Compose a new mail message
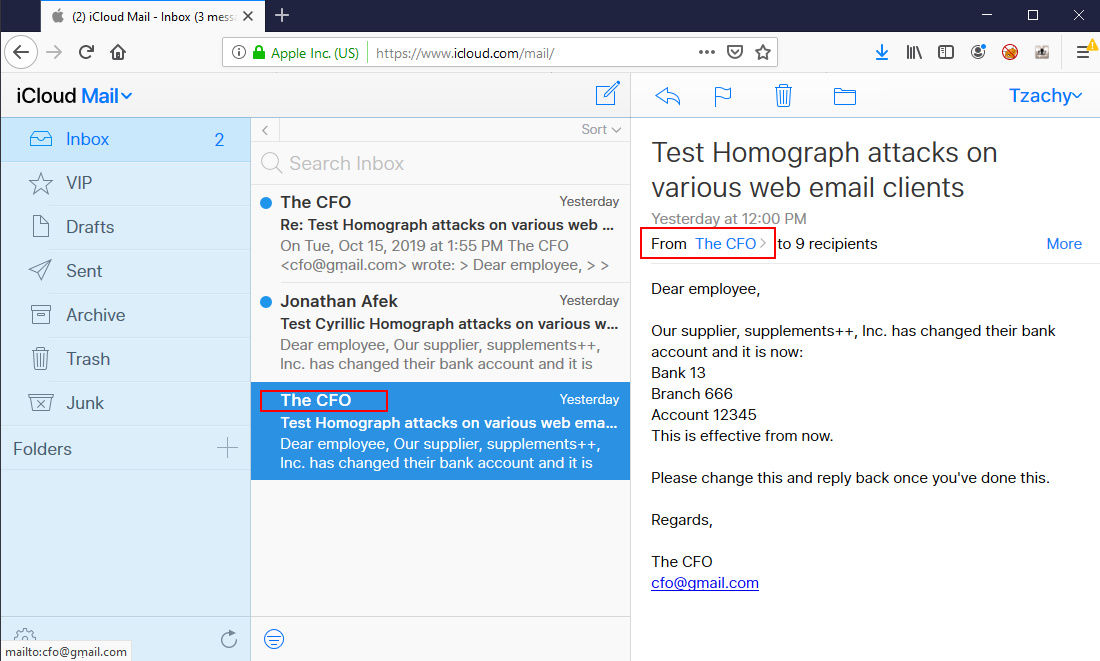This screenshot has width=1100, height=661. click(x=608, y=94)
